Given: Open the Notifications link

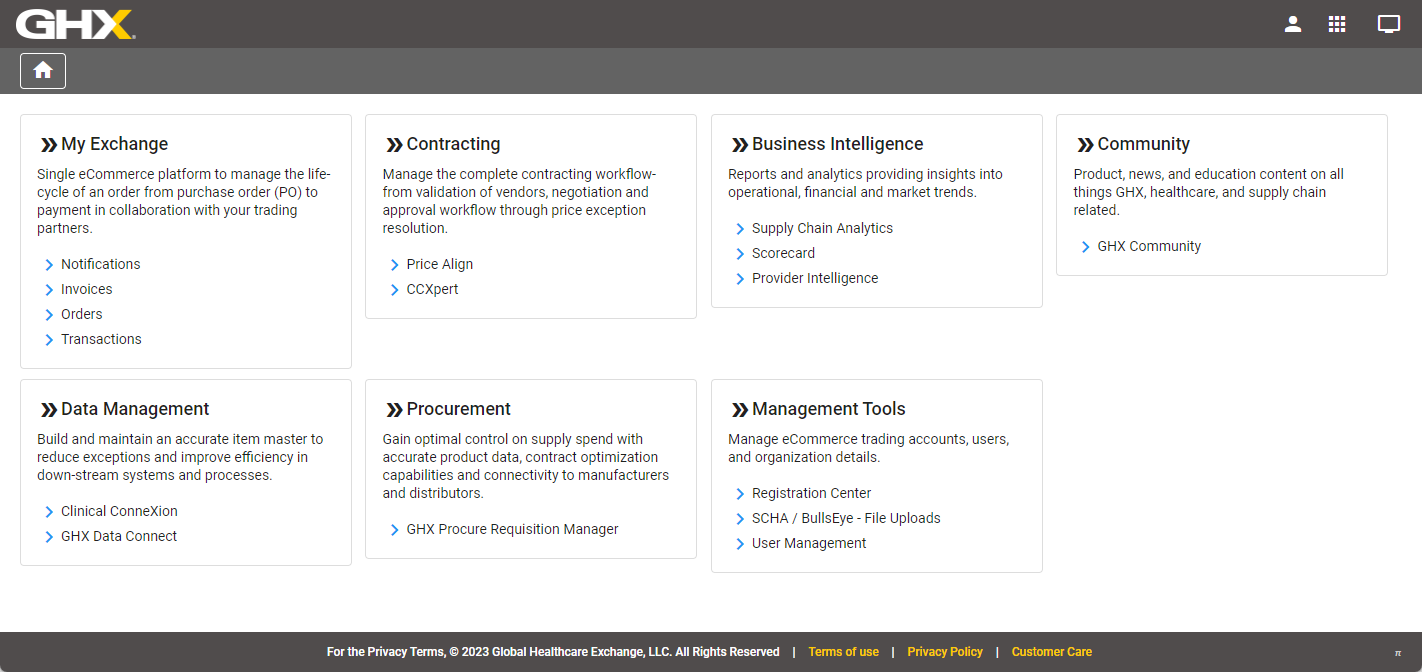Looking at the screenshot, I should pos(100,264).
